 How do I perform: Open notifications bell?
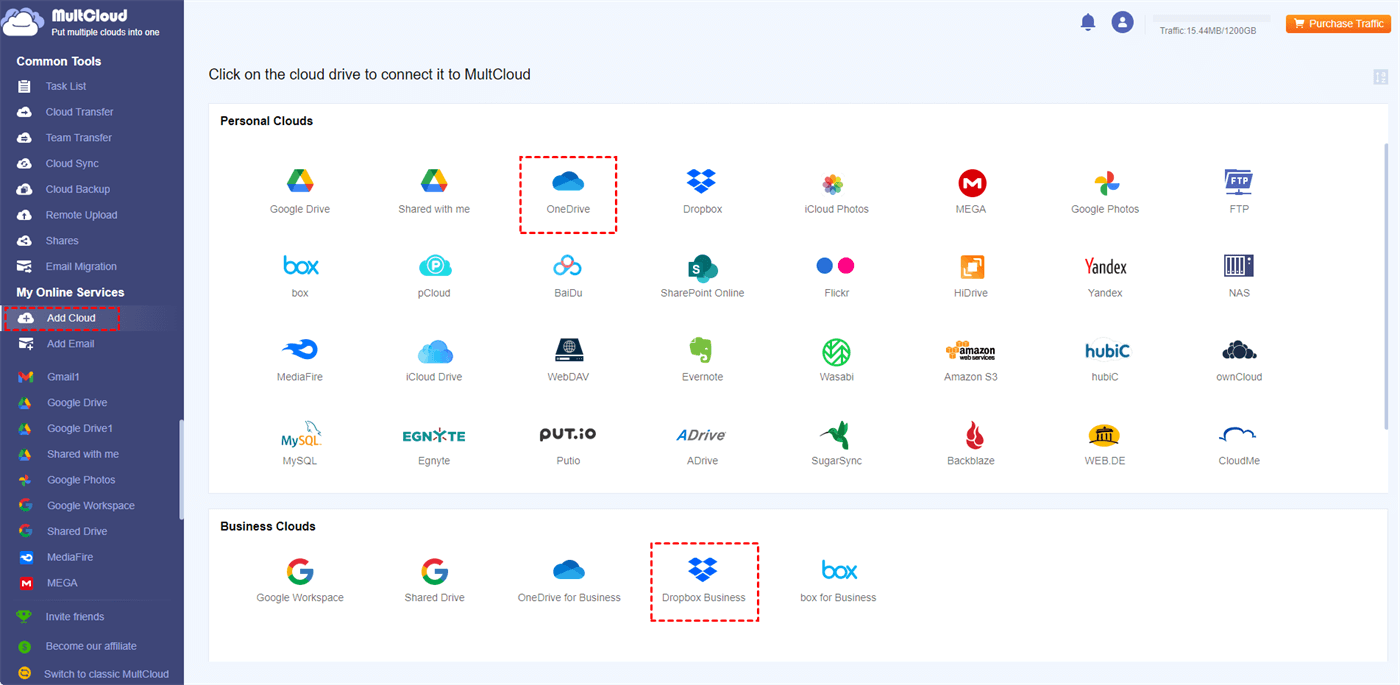pyautogui.click(x=1088, y=22)
